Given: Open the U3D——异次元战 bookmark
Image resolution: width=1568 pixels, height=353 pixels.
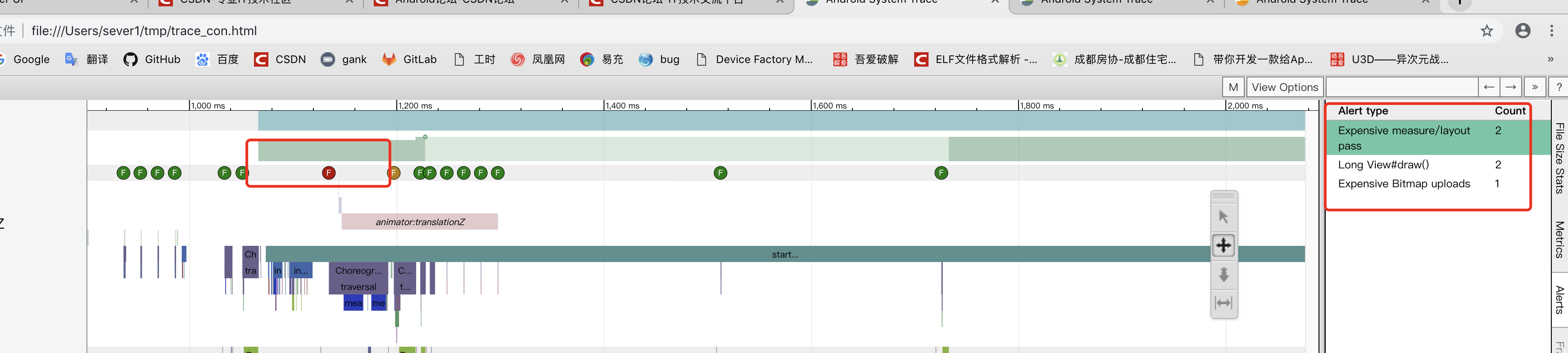Looking at the screenshot, I should (1390, 59).
